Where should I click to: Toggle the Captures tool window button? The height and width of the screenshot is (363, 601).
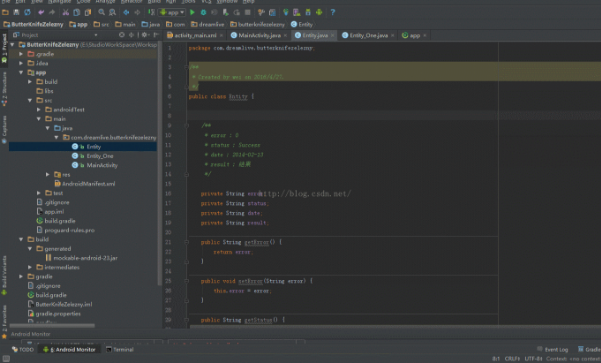tap(4, 130)
